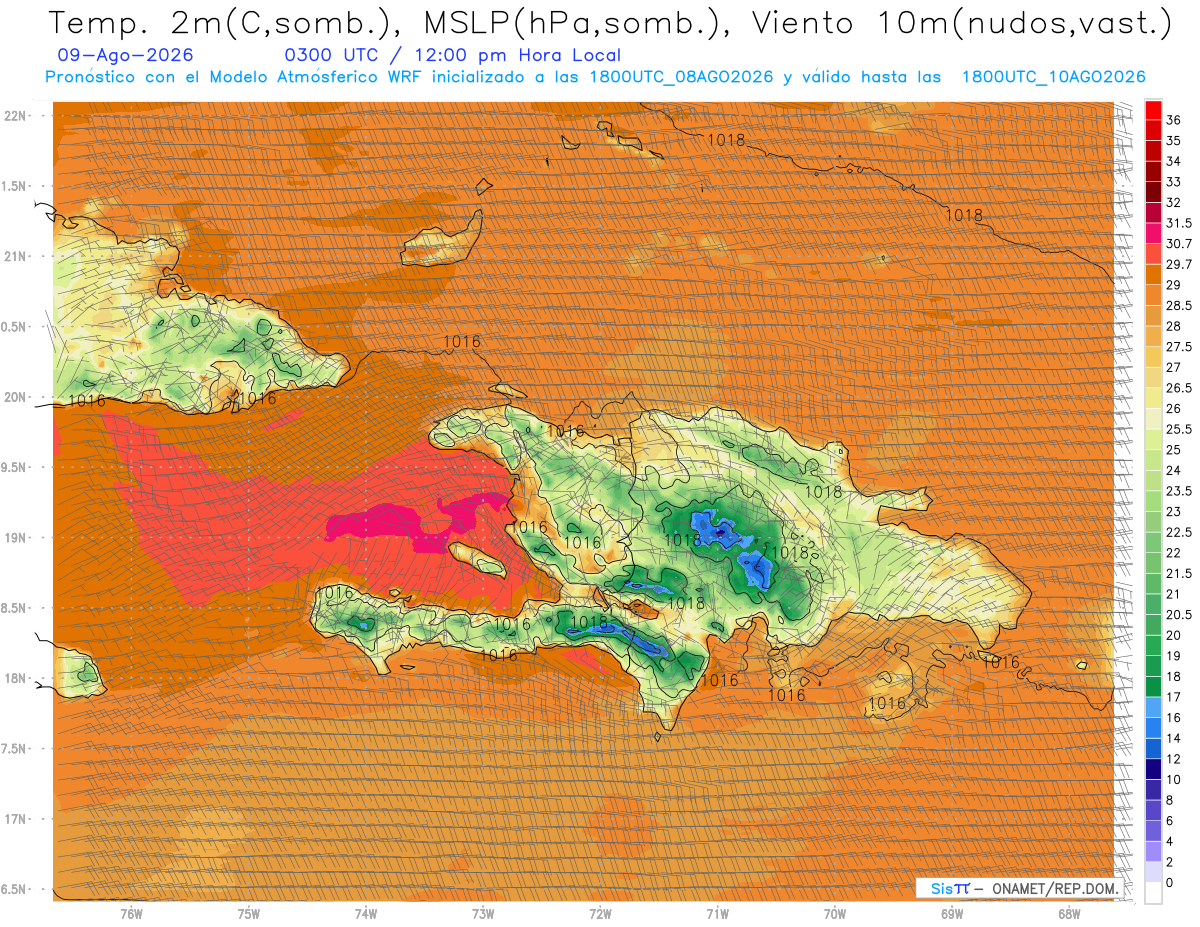Click legend value 27.5
The height and width of the screenshot is (927, 1200).
point(1178,347)
